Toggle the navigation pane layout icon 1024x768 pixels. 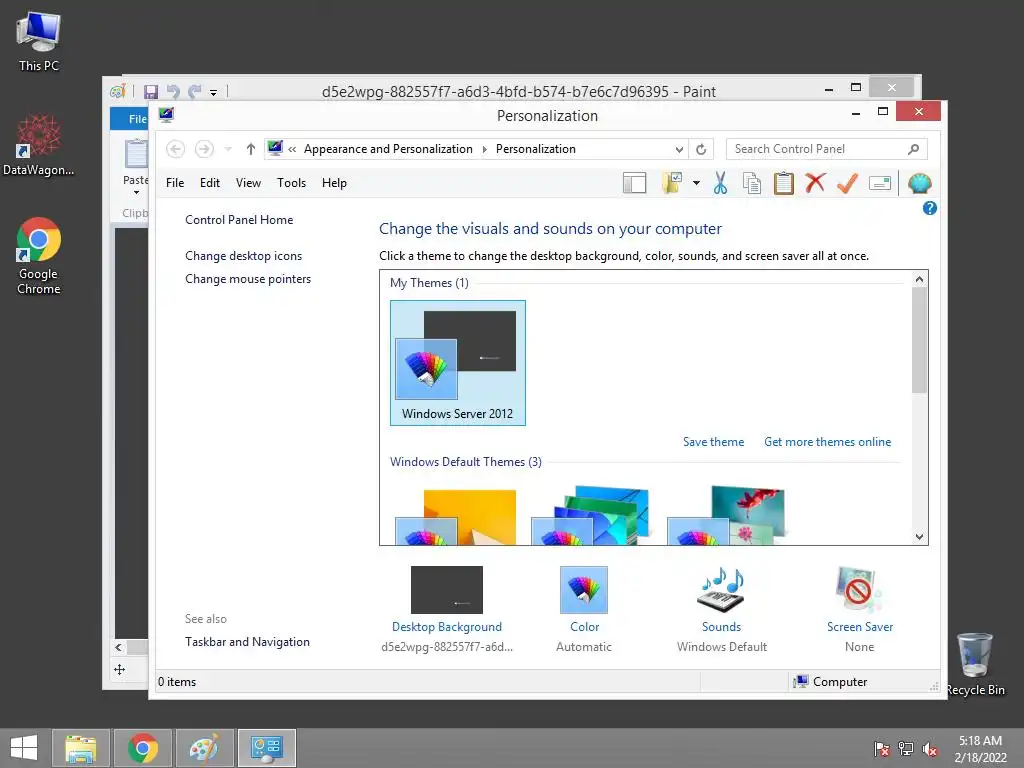[x=634, y=184]
